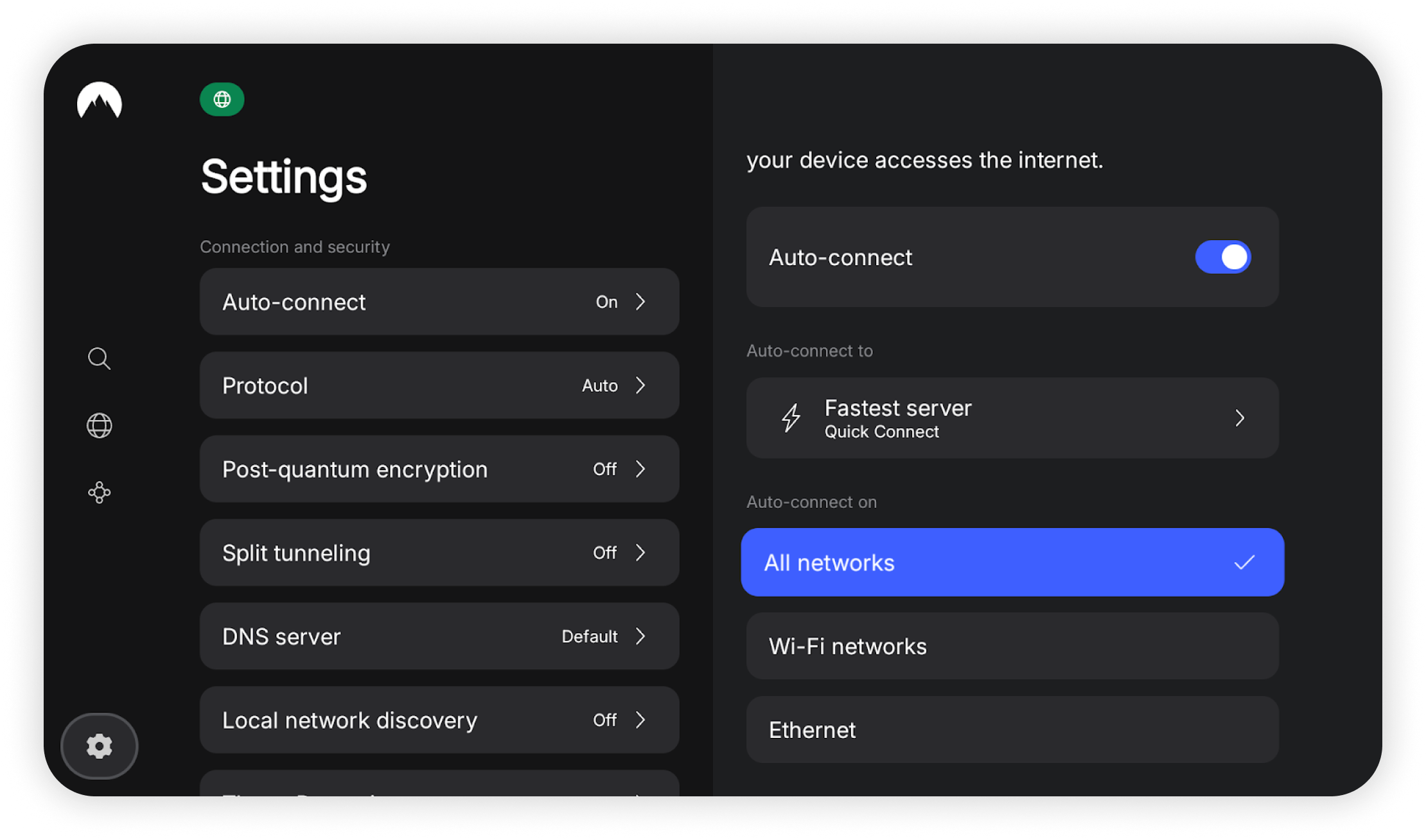This screenshot has height=840, width=1426.
Task: Open the search icon in sidebar
Action: [x=99, y=358]
